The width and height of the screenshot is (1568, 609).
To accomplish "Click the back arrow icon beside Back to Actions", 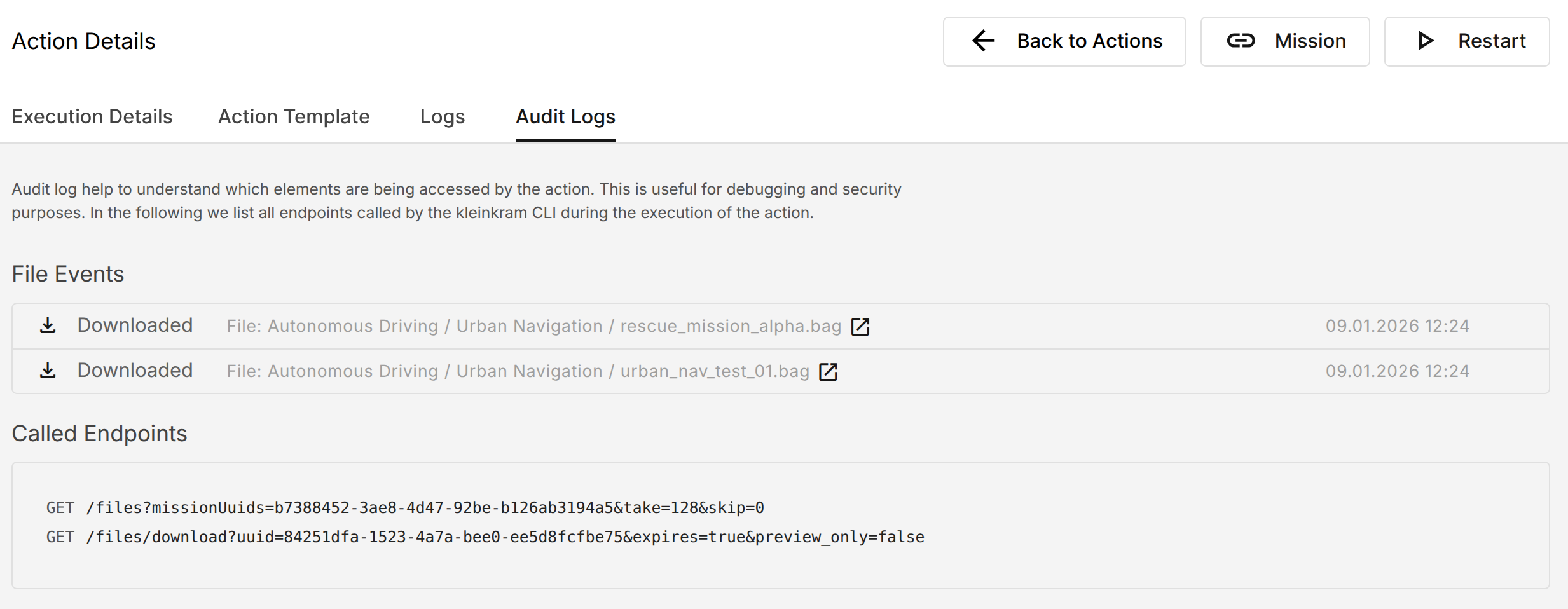I will click(x=982, y=41).
